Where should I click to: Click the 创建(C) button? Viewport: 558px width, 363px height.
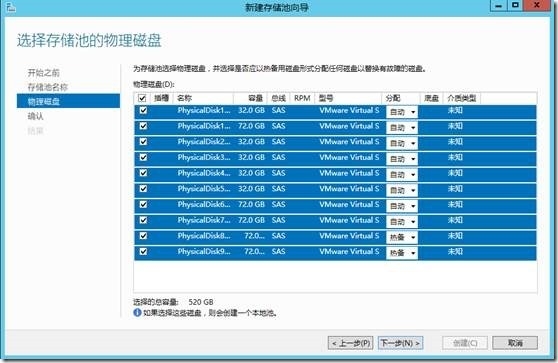465,343
